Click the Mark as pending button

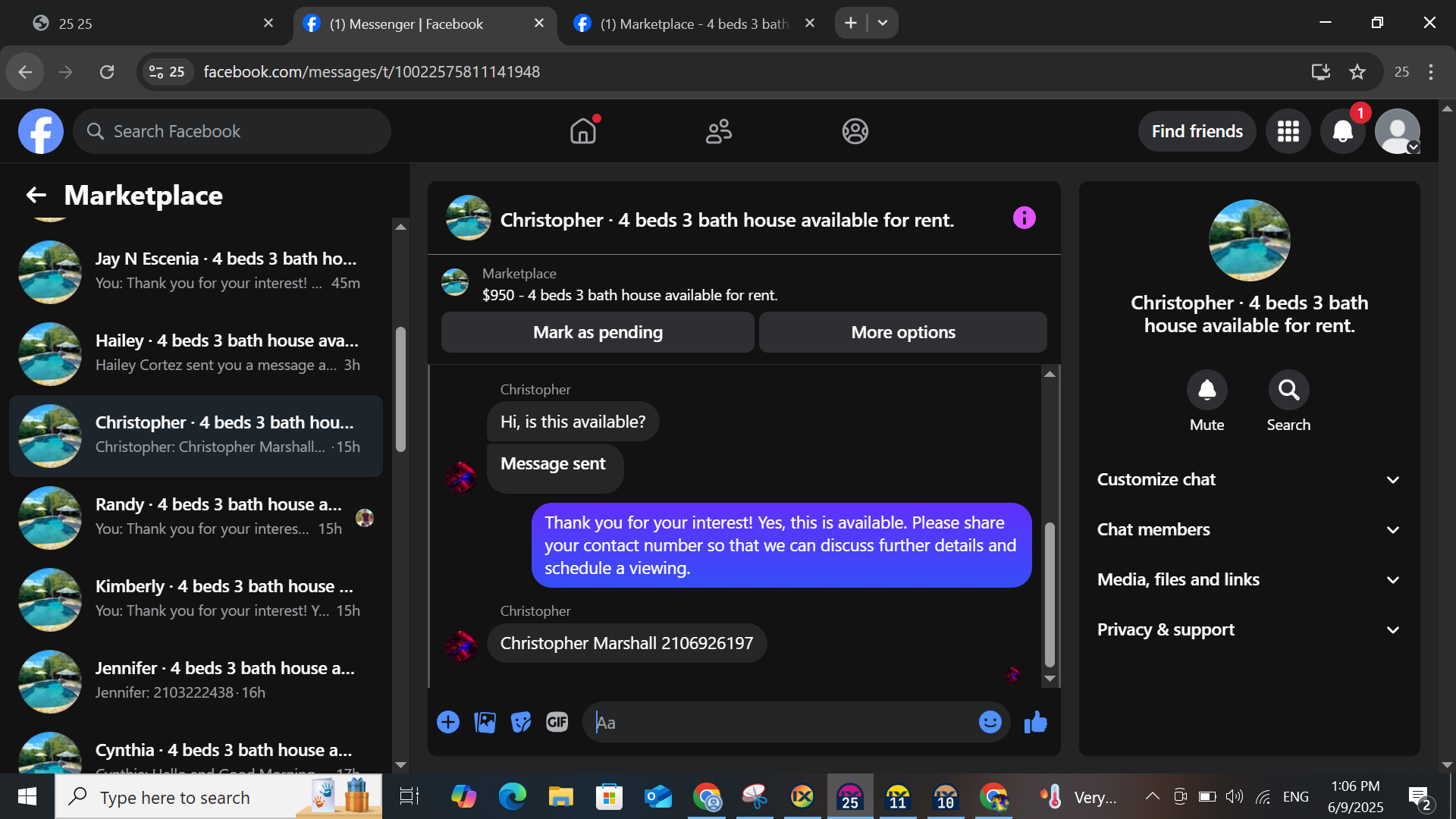[x=598, y=332]
